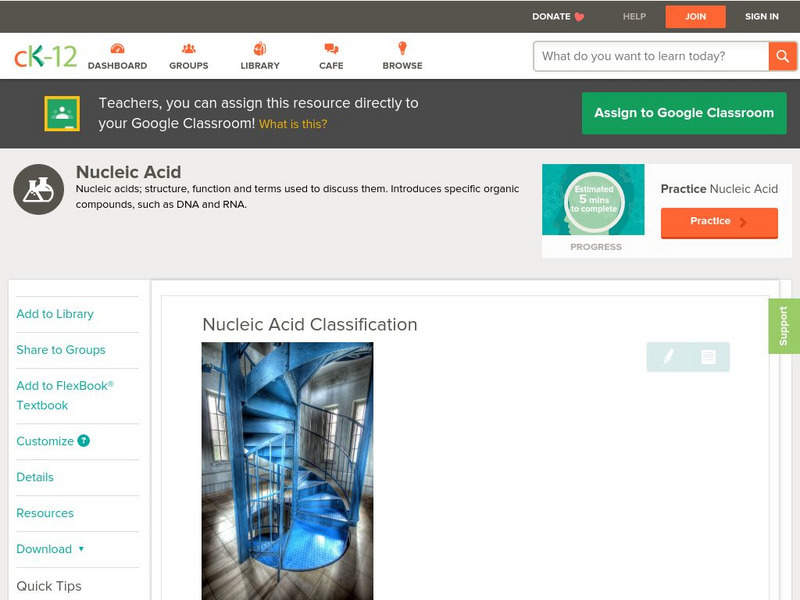Click Assign to Google Classroom button
800x600 pixels.
pos(684,113)
